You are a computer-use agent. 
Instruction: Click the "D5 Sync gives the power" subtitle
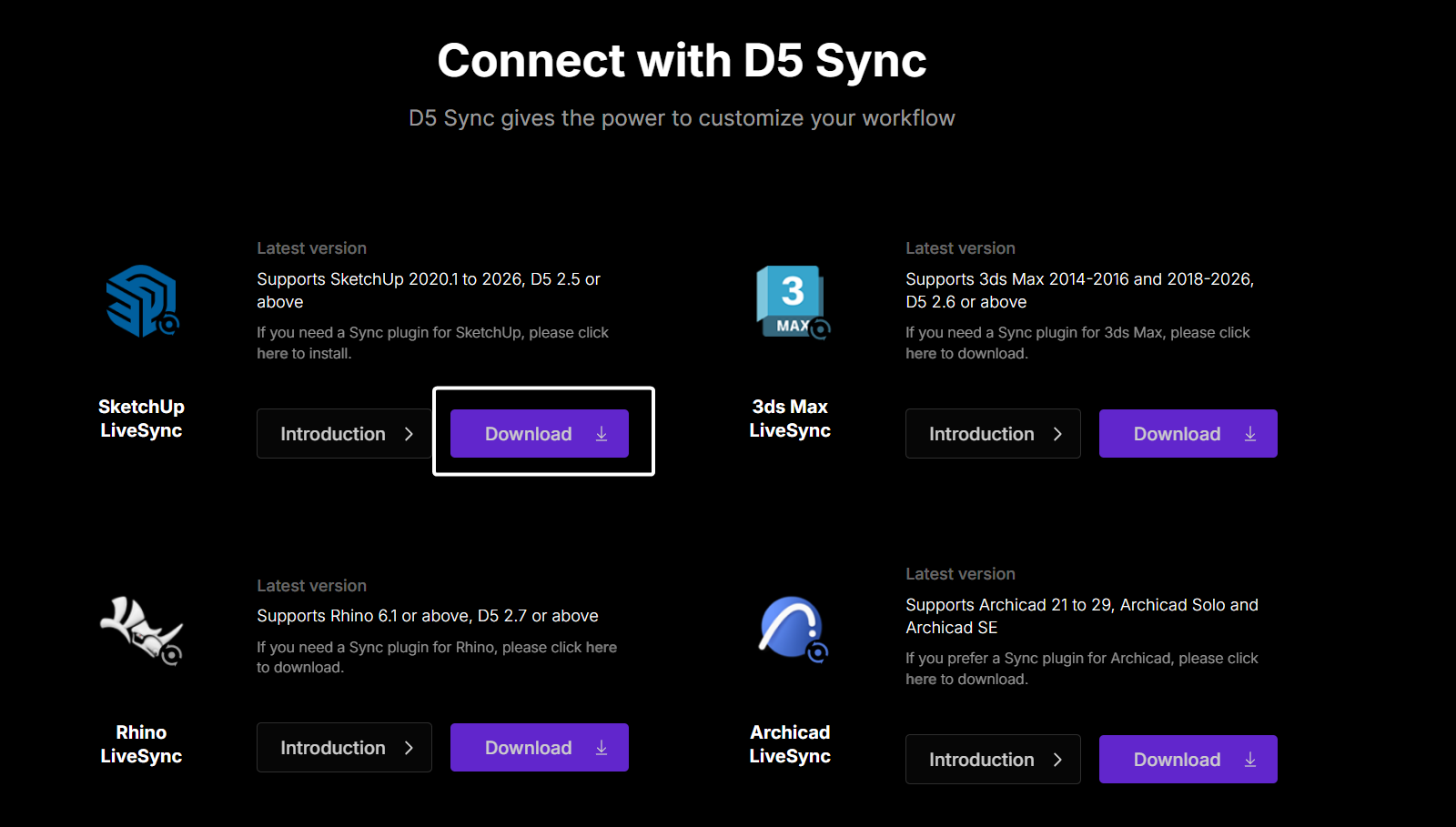[x=682, y=118]
